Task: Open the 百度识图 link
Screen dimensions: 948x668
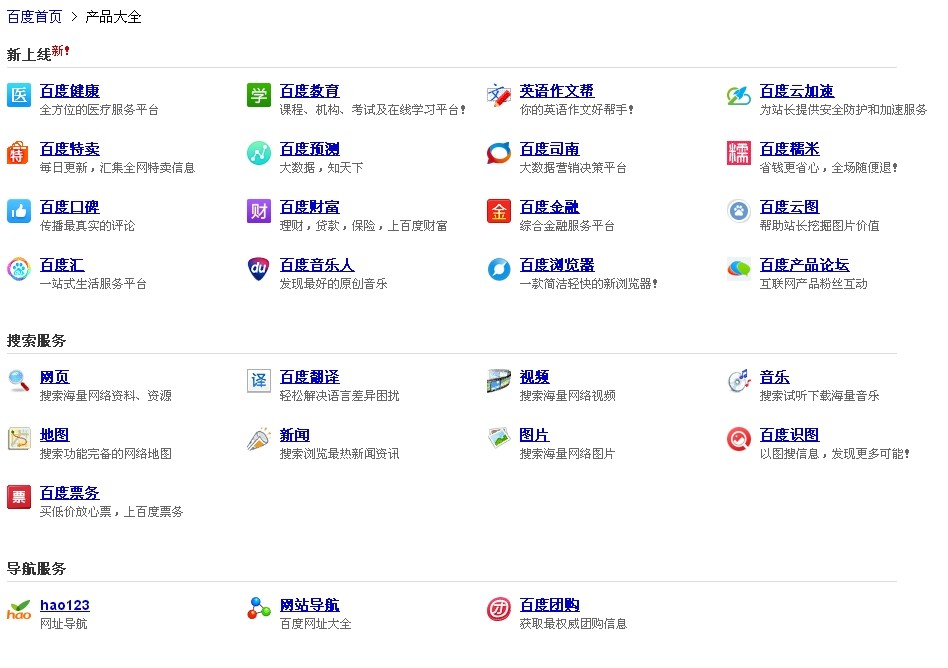Action: 790,435
